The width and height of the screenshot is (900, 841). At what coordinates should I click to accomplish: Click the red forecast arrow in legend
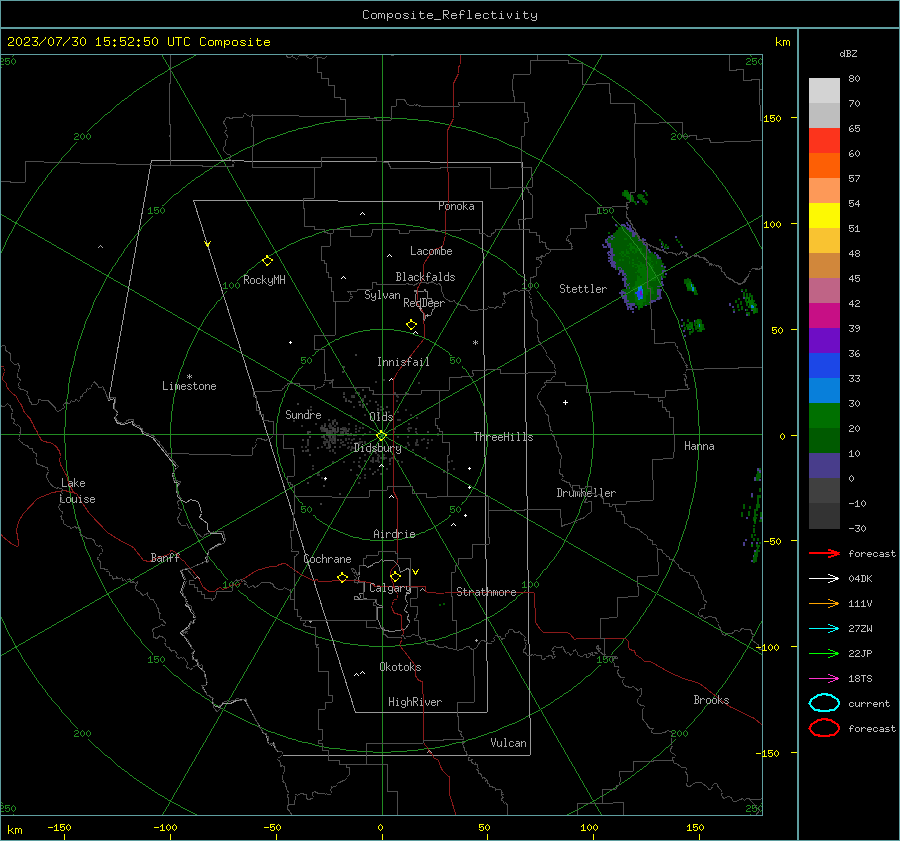pos(824,553)
